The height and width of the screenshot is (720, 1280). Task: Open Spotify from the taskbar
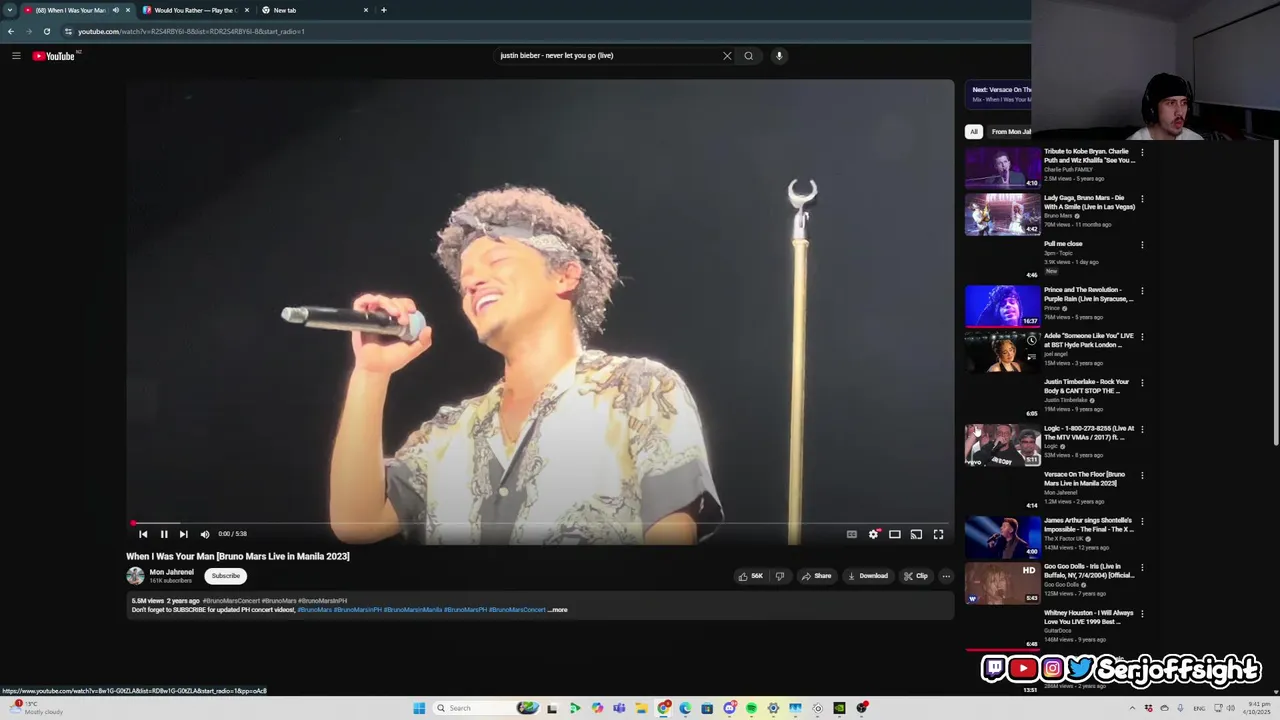click(751, 708)
